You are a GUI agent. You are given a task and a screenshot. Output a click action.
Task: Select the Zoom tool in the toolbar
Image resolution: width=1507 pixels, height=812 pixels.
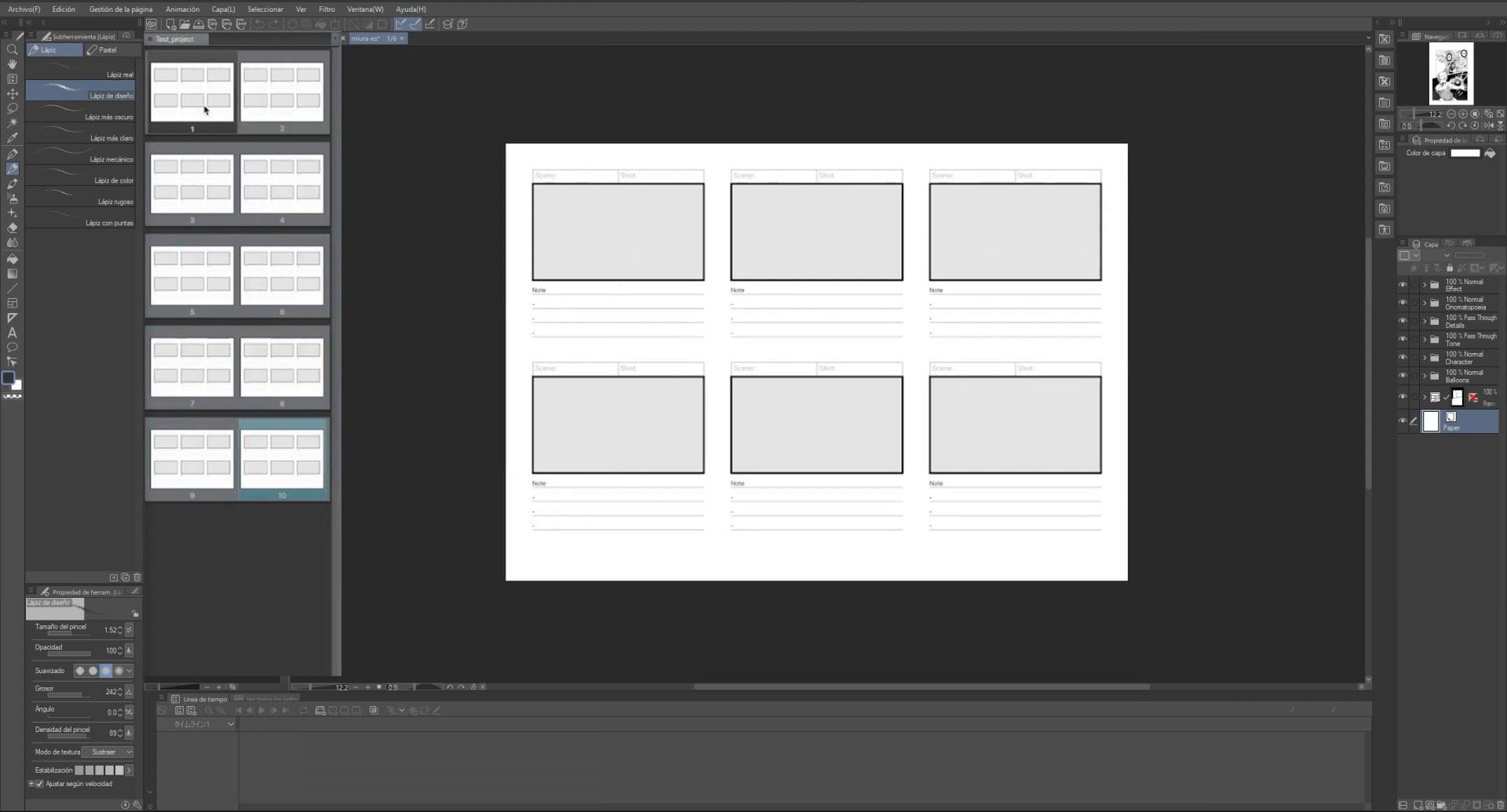coord(13,49)
